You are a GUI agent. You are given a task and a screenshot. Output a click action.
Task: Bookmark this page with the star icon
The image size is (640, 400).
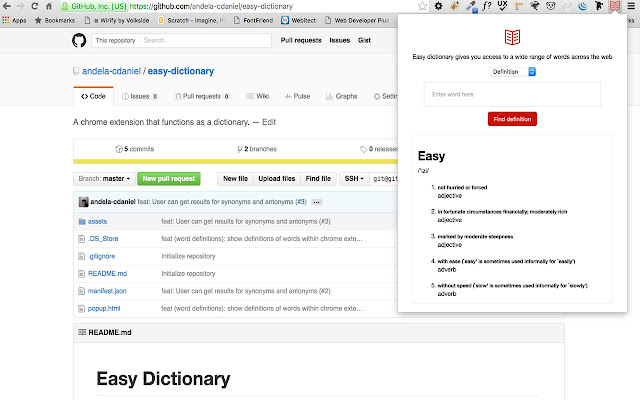click(422, 6)
